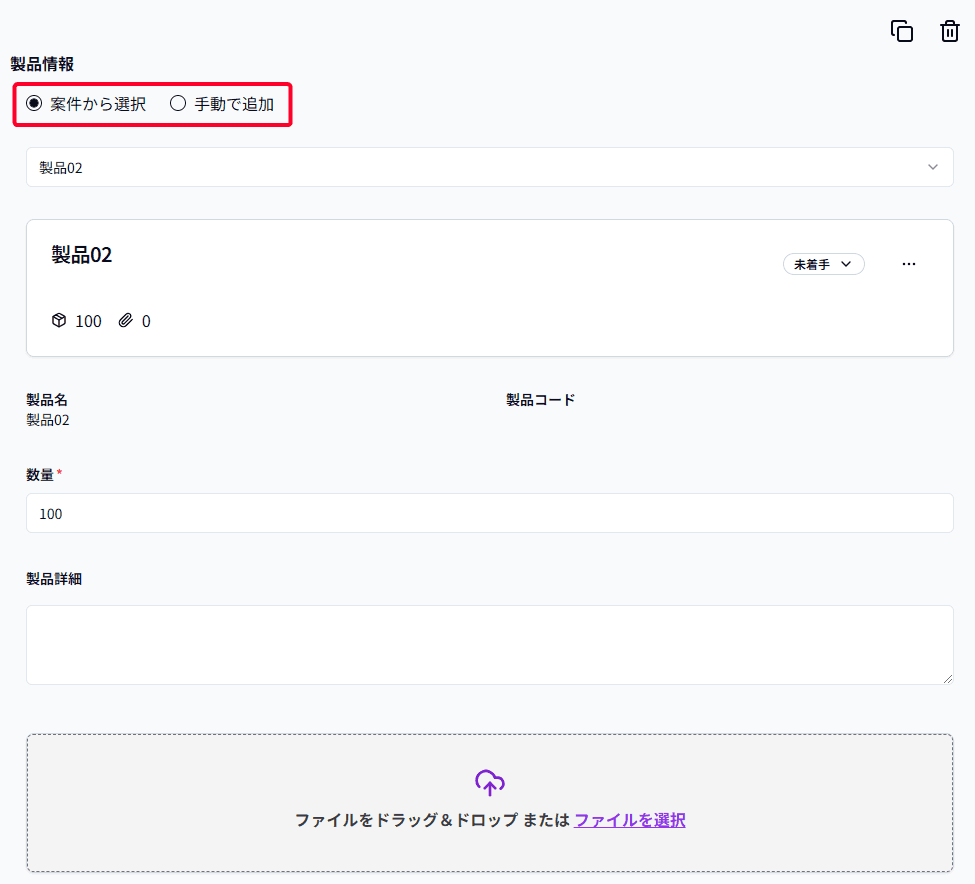Click the paperclip attachment icon
The width and height of the screenshot is (975, 884).
tap(125, 321)
